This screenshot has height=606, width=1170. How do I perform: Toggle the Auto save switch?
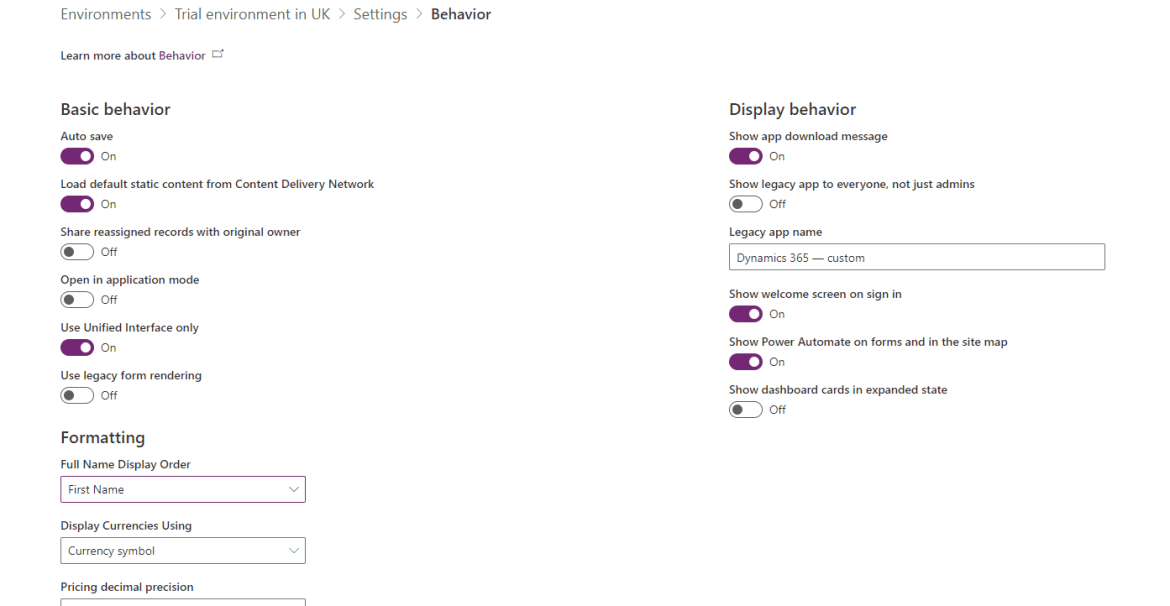(x=77, y=156)
